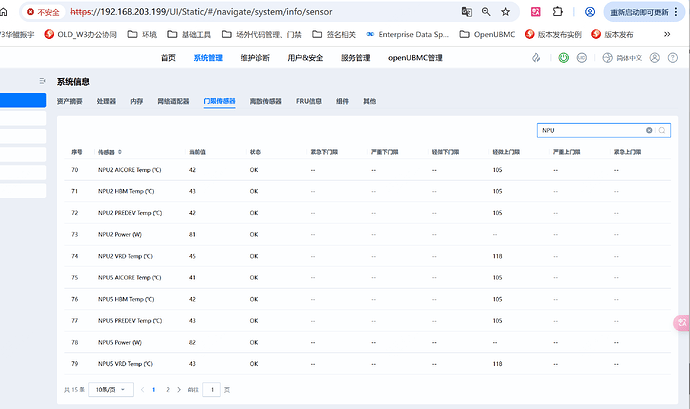690x409 pixels.
Task: Click the green power status icon
Action: pos(563,58)
